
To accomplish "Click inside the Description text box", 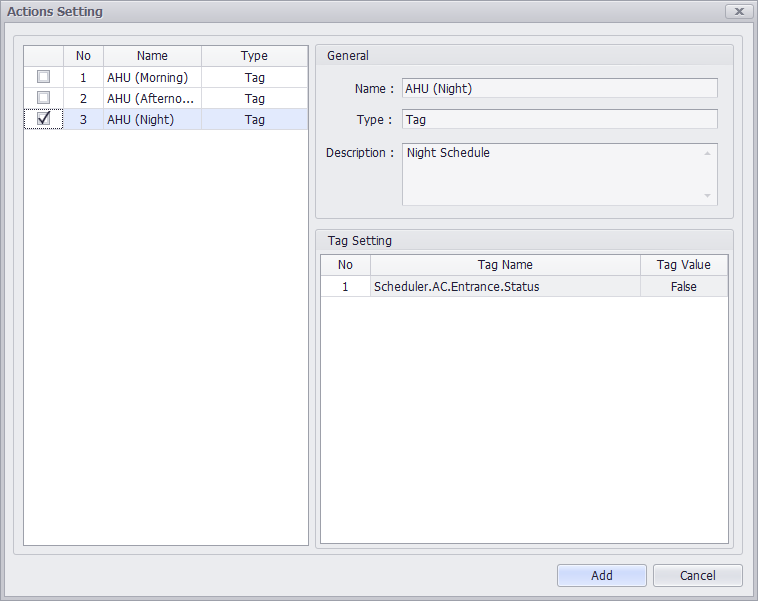I will pyautogui.click(x=552, y=174).
